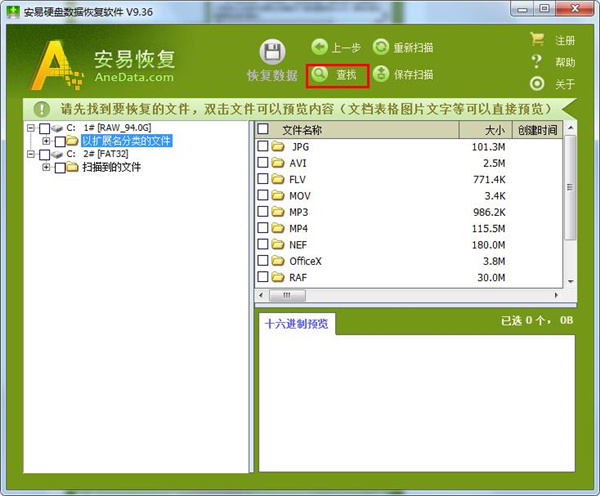Check the 以扩展名分类的文件 checkbox
Viewport: 600px width, 496px height.
(60, 142)
